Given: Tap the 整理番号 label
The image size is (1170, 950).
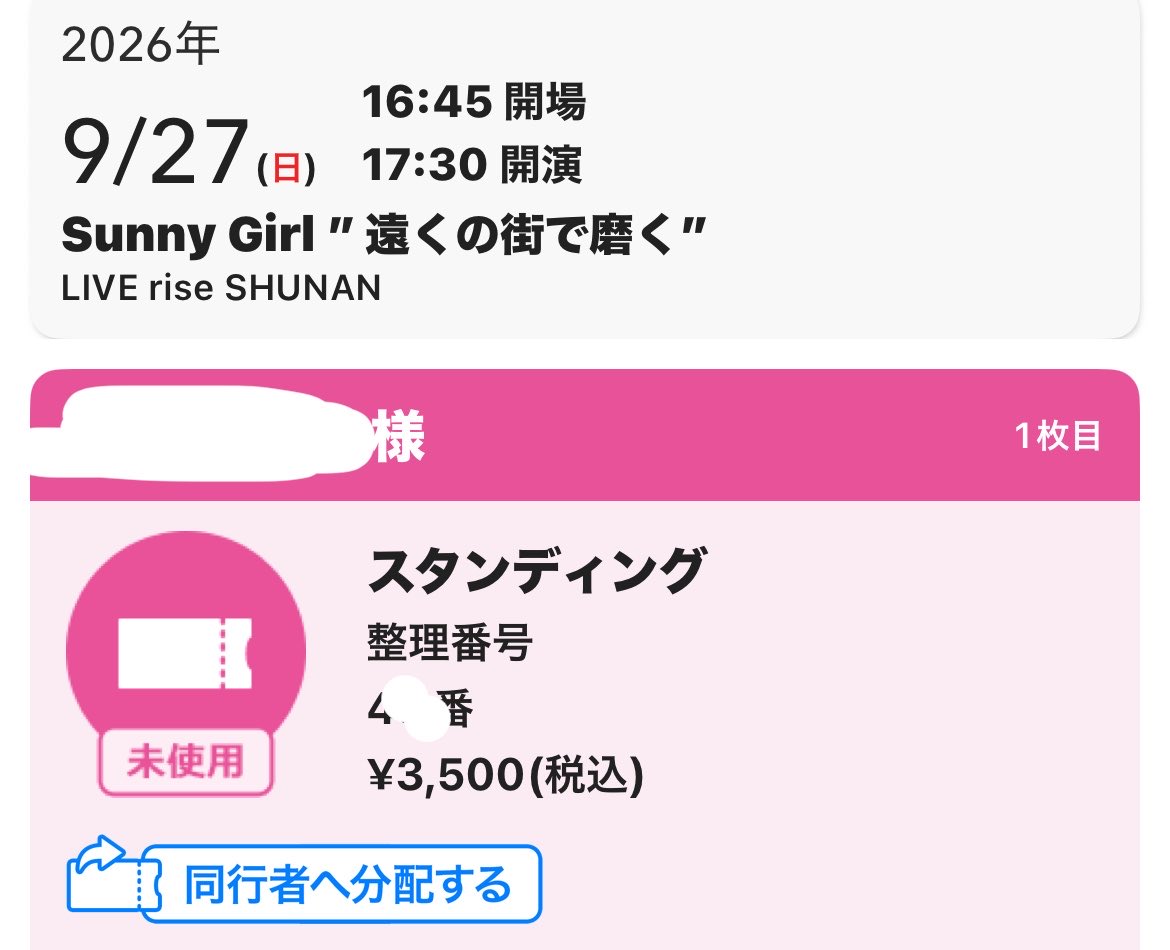Looking at the screenshot, I should pos(449,643).
